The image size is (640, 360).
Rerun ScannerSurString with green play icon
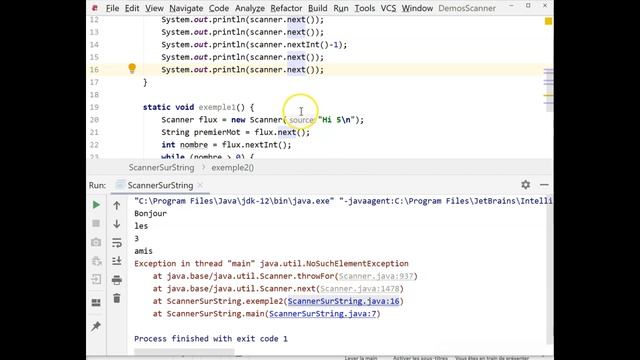96,204
